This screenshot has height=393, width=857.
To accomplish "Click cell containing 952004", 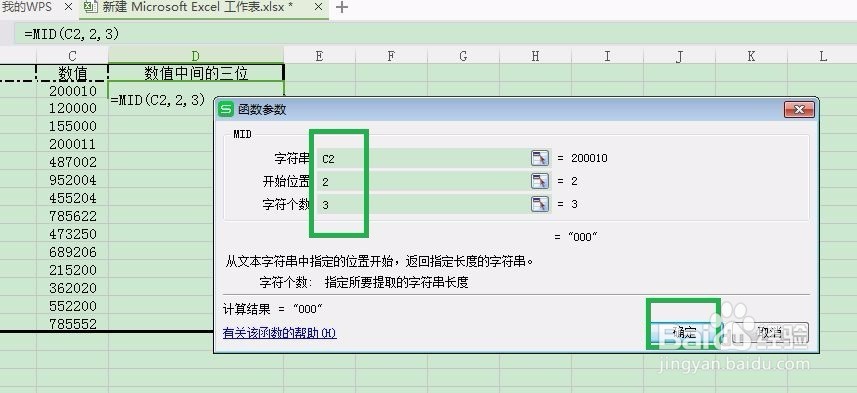I will (x=72, y=180).
